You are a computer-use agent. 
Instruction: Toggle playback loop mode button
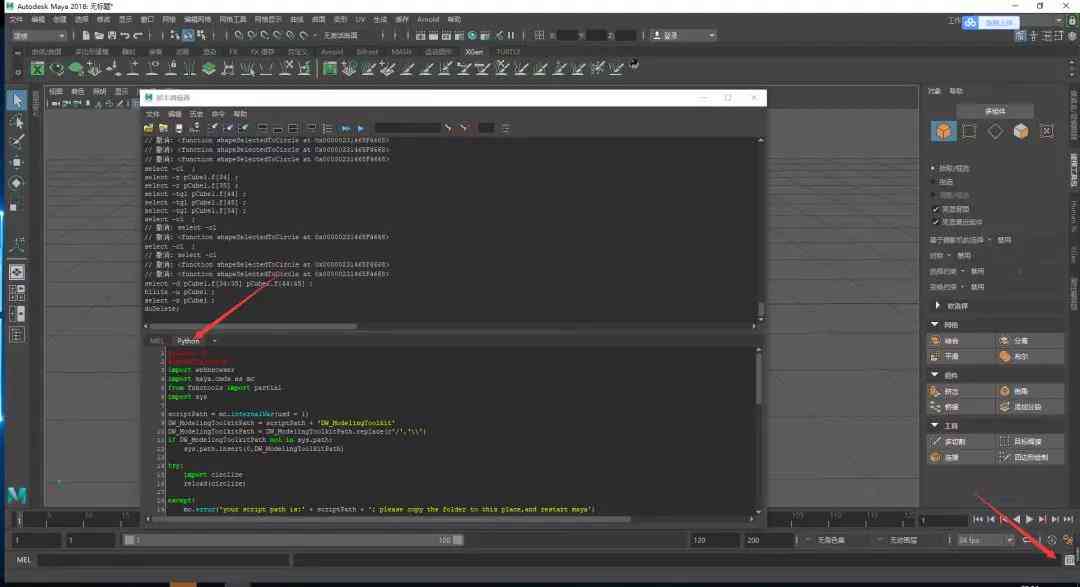(1030, 540)
